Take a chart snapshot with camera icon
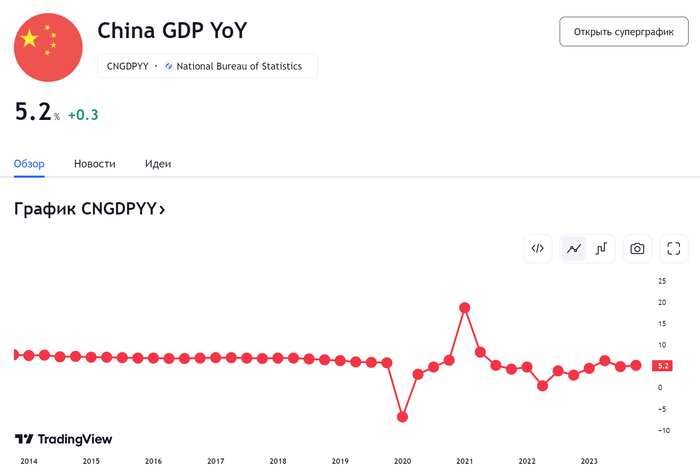 point(637,249)
